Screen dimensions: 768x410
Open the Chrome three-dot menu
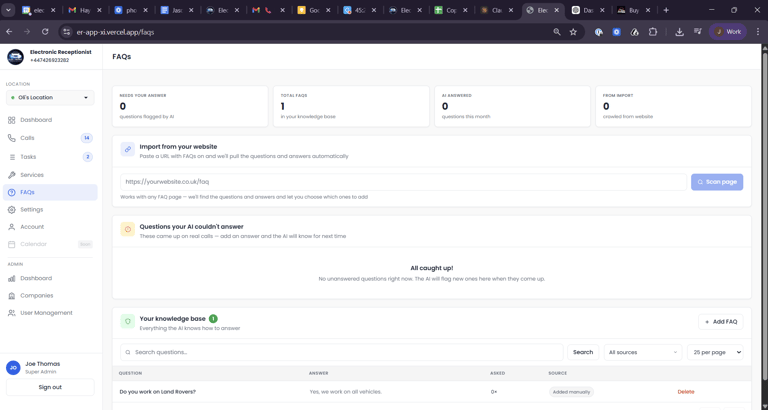[758, 32]
